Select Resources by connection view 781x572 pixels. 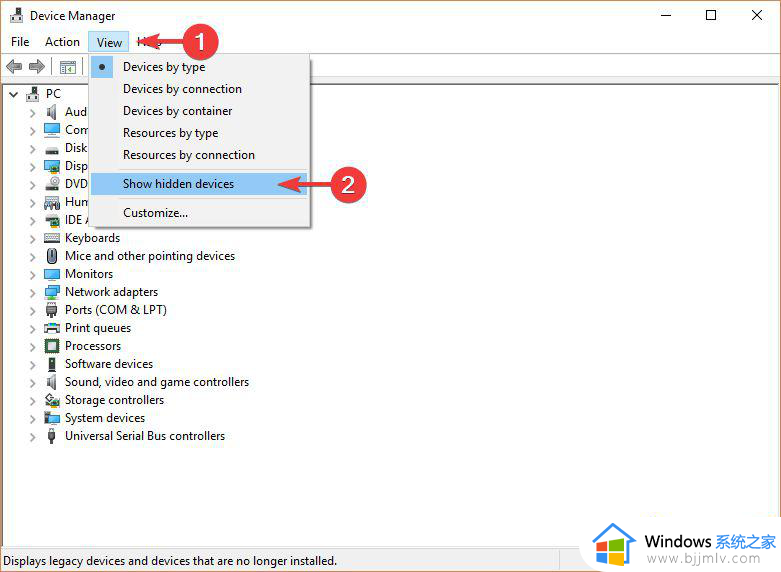[200, 155]
